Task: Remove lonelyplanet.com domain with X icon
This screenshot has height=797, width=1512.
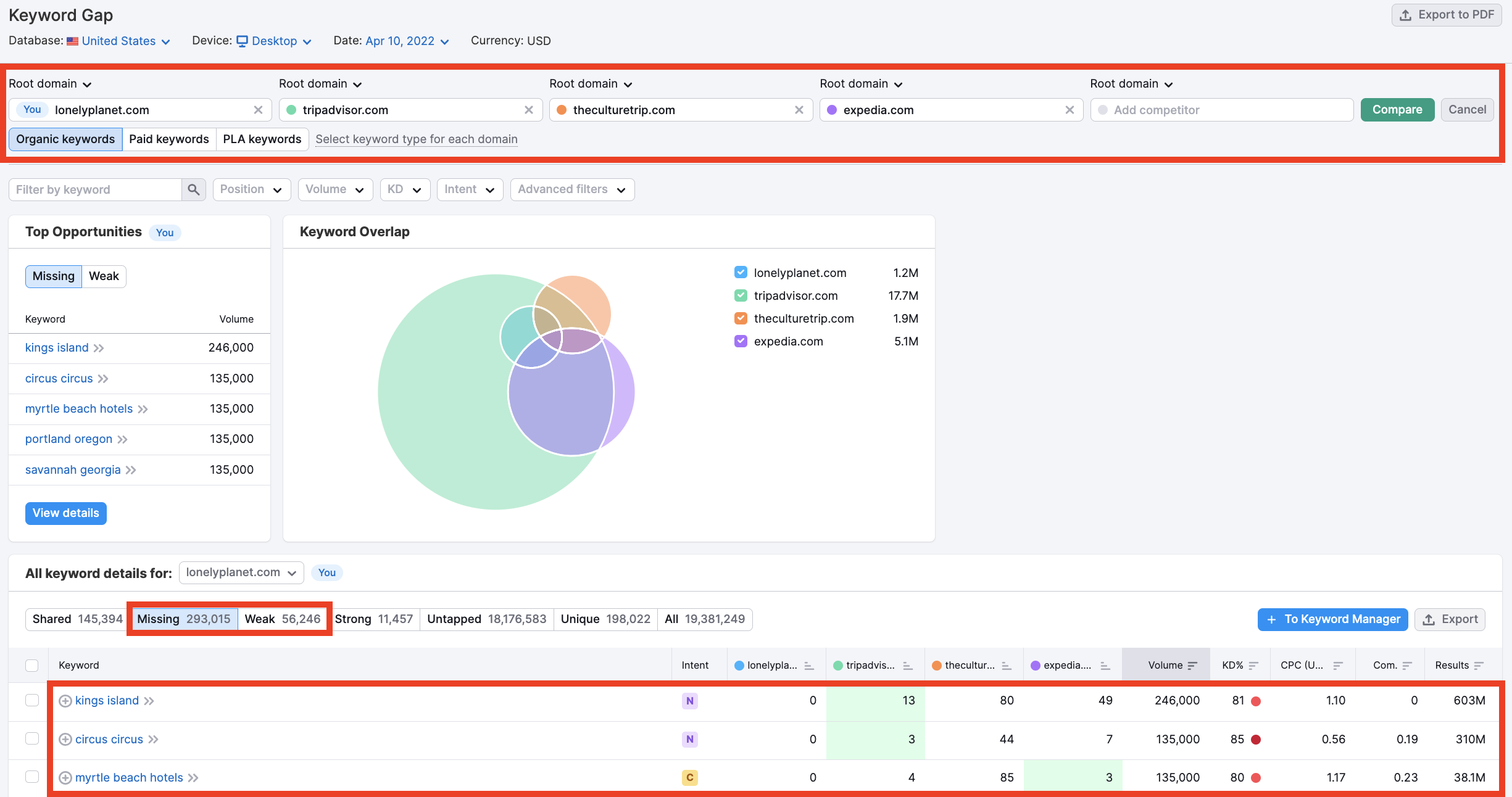Action: 258,110
